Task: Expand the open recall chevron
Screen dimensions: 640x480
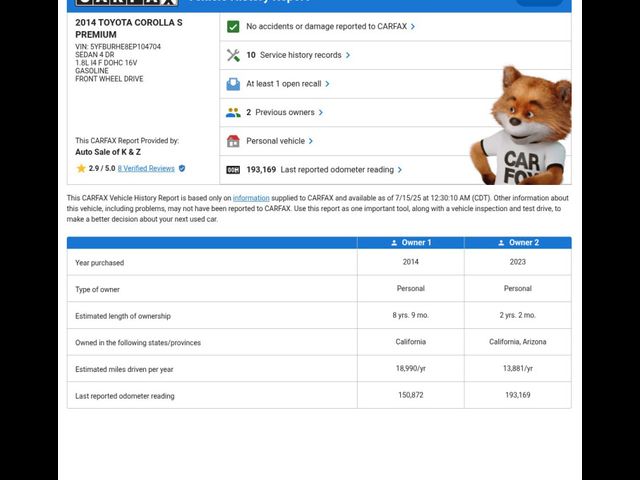Action: [327, 84]
